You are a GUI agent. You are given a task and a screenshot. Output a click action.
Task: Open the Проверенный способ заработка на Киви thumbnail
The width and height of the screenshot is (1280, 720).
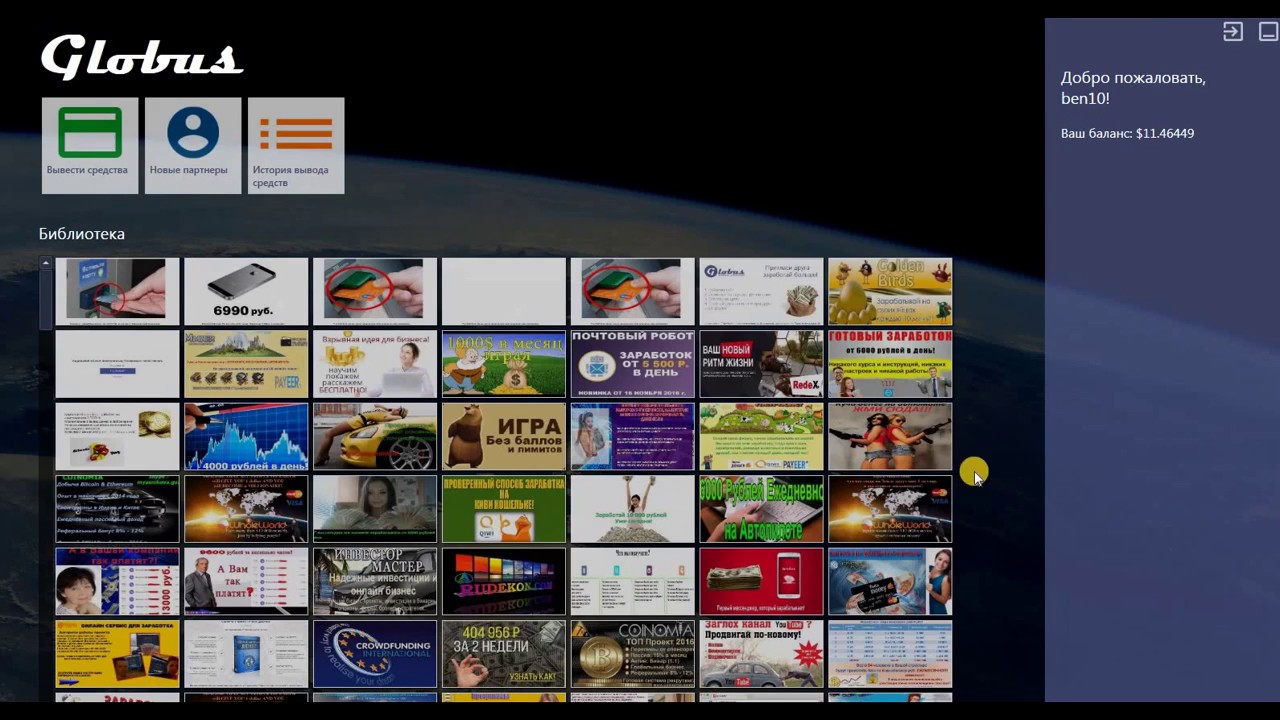503,509
